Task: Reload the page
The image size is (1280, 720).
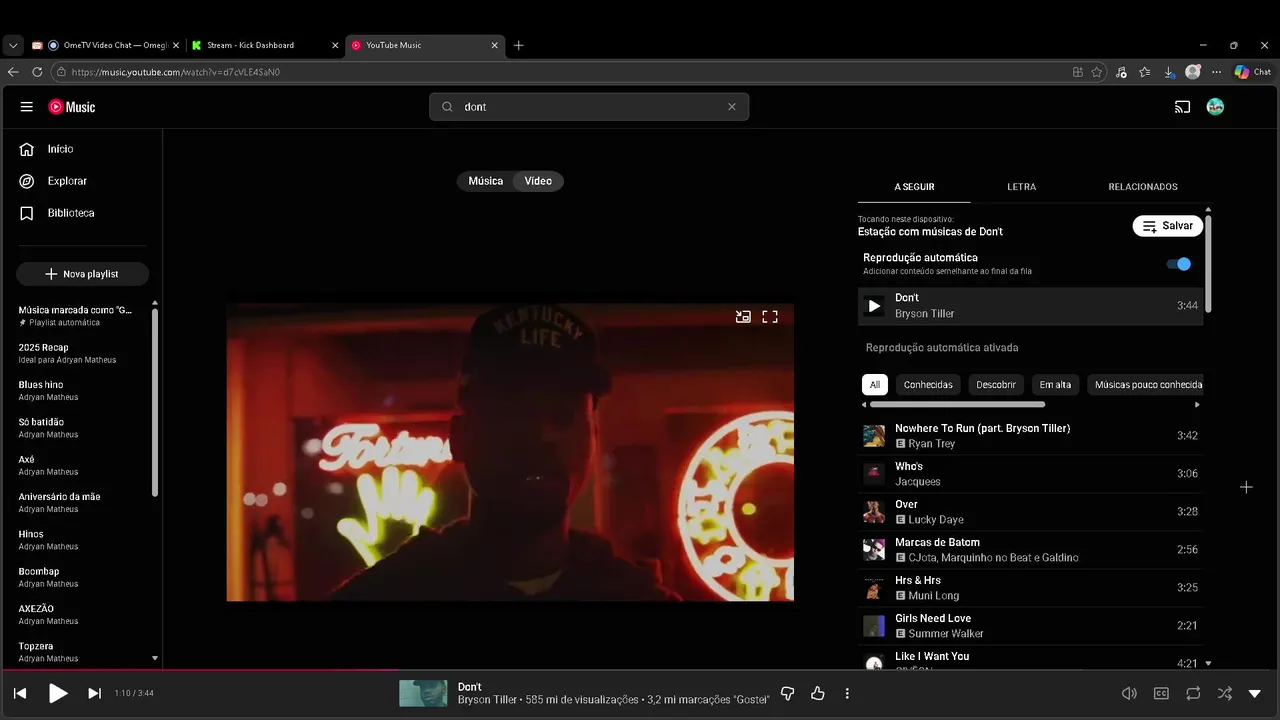Action: (x=37, y=72)
